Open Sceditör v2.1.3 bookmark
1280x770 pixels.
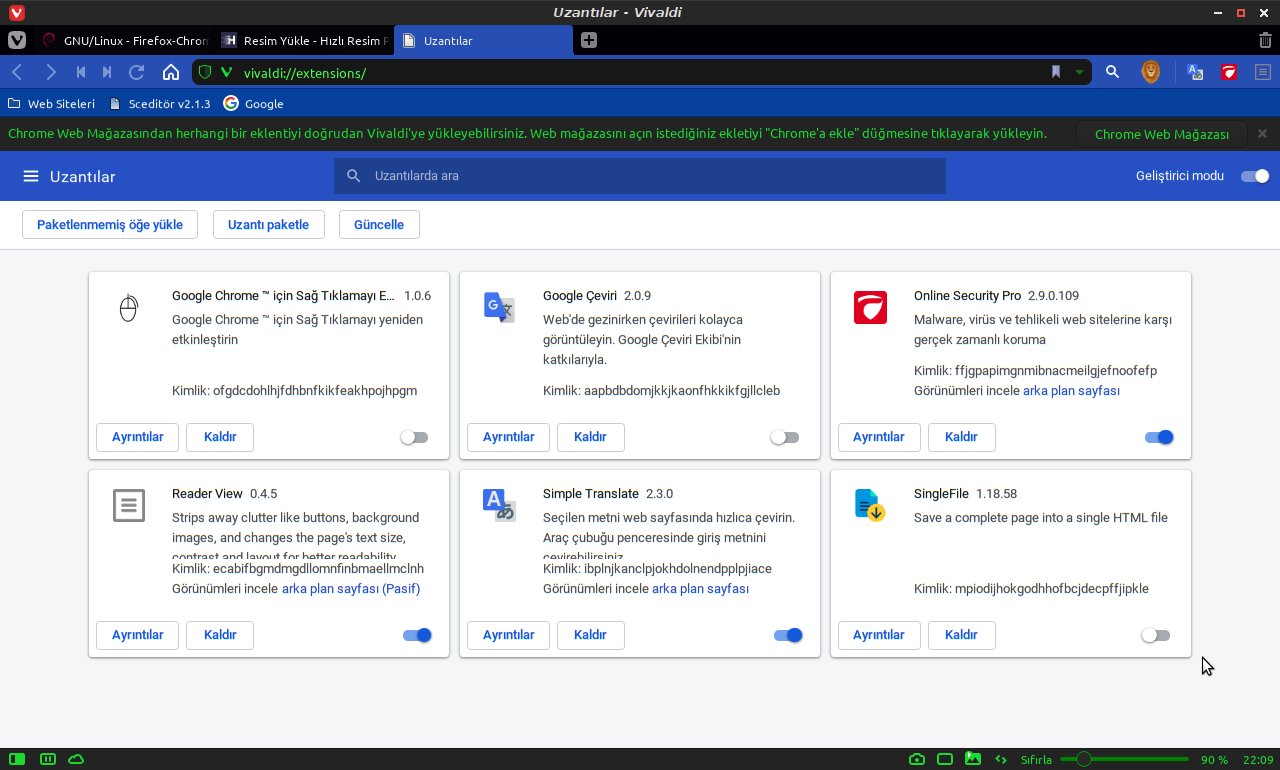[159, 103]
